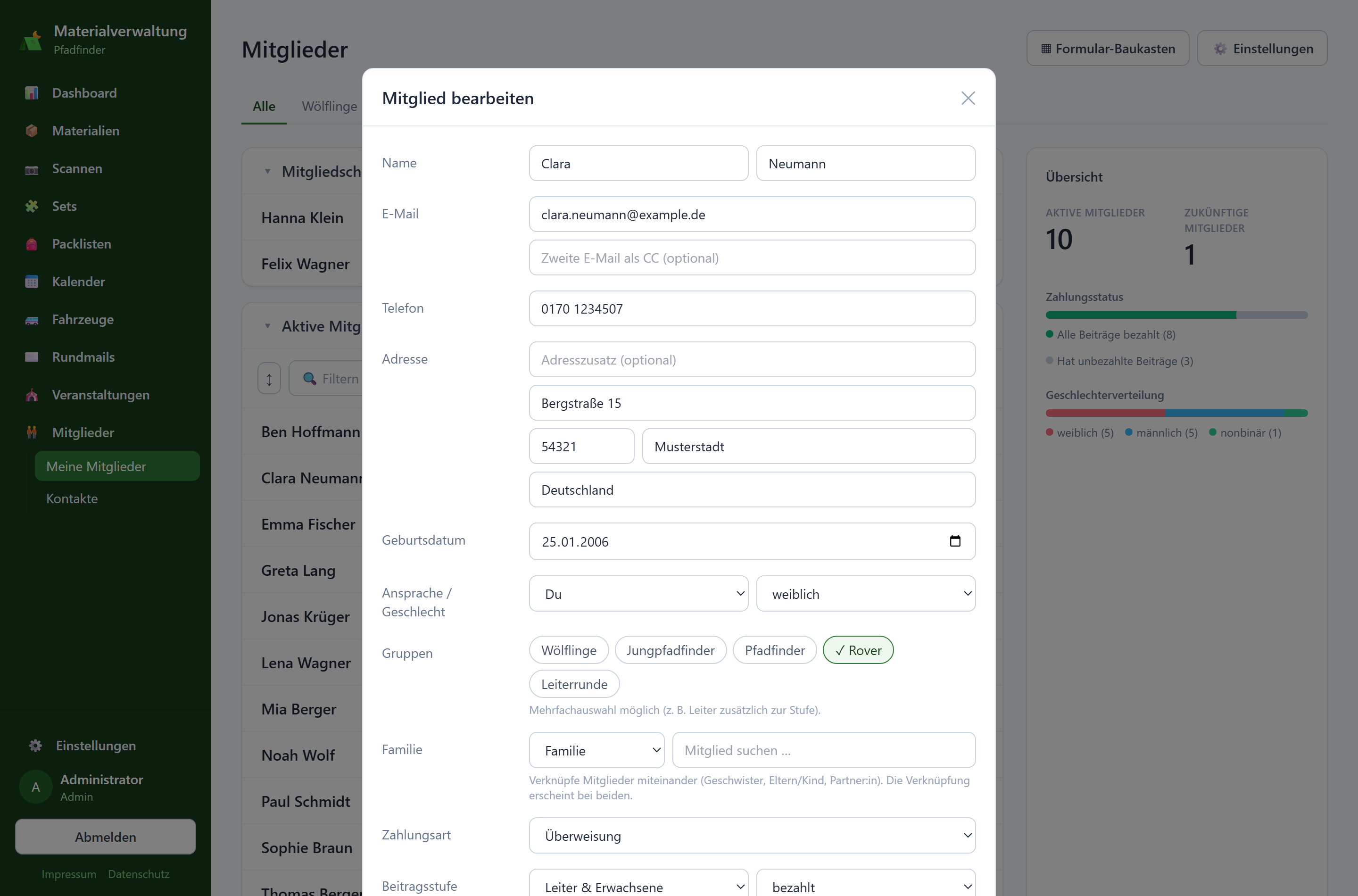This screenshot has height=896, width=1358.
Task: Collapse the Mitgliedschaft section triangle
Action: point(267,172)
